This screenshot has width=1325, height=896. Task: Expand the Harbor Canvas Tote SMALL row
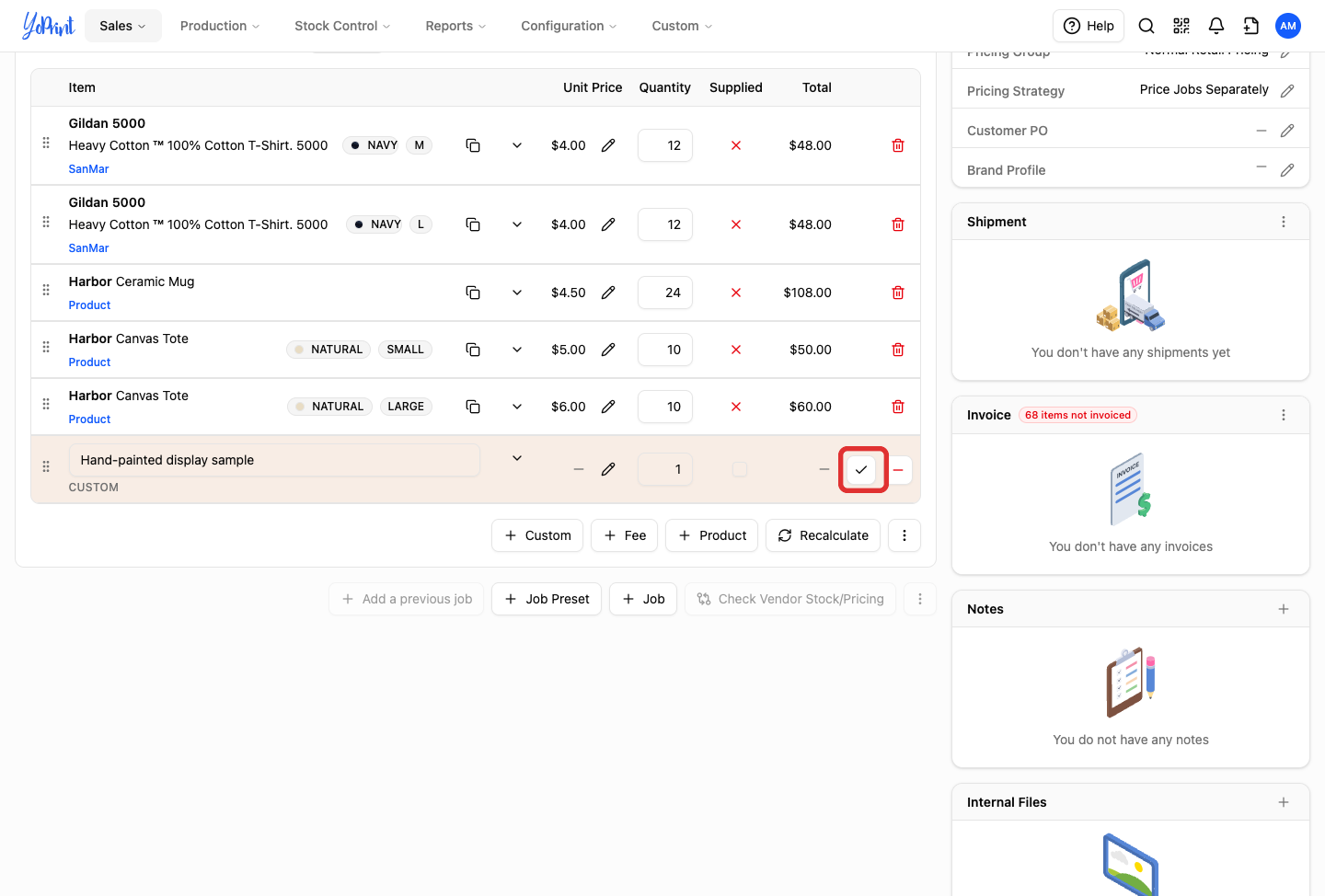(x=517, y=350)
